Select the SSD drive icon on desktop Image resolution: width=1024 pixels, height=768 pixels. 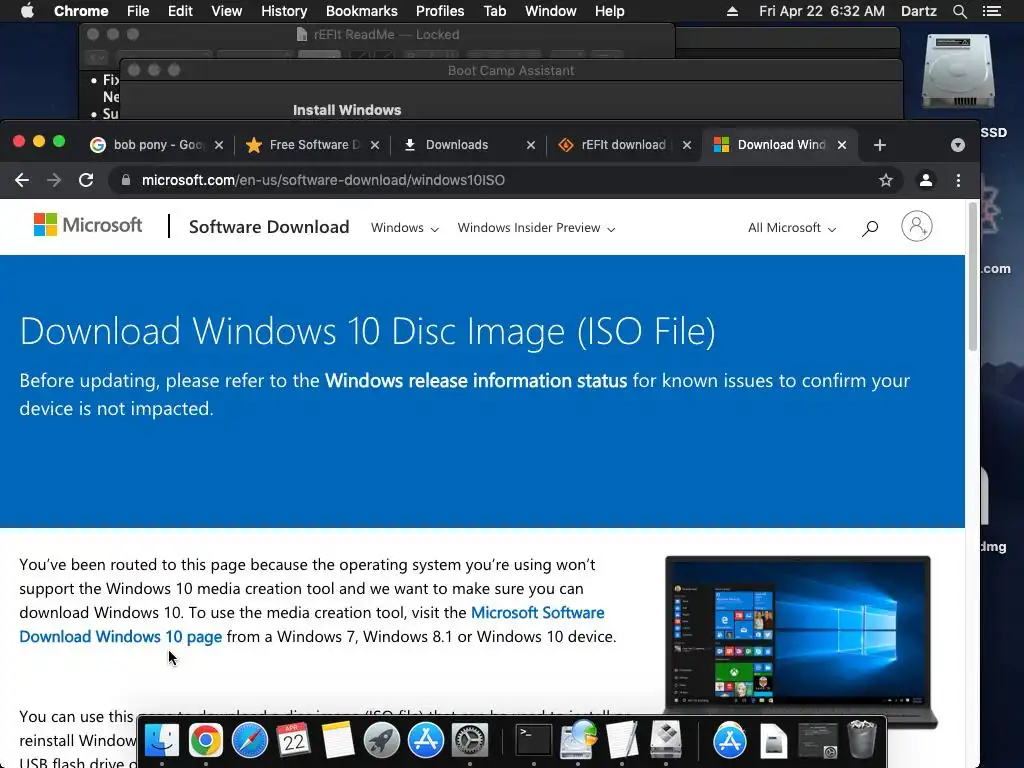(958, 72)
